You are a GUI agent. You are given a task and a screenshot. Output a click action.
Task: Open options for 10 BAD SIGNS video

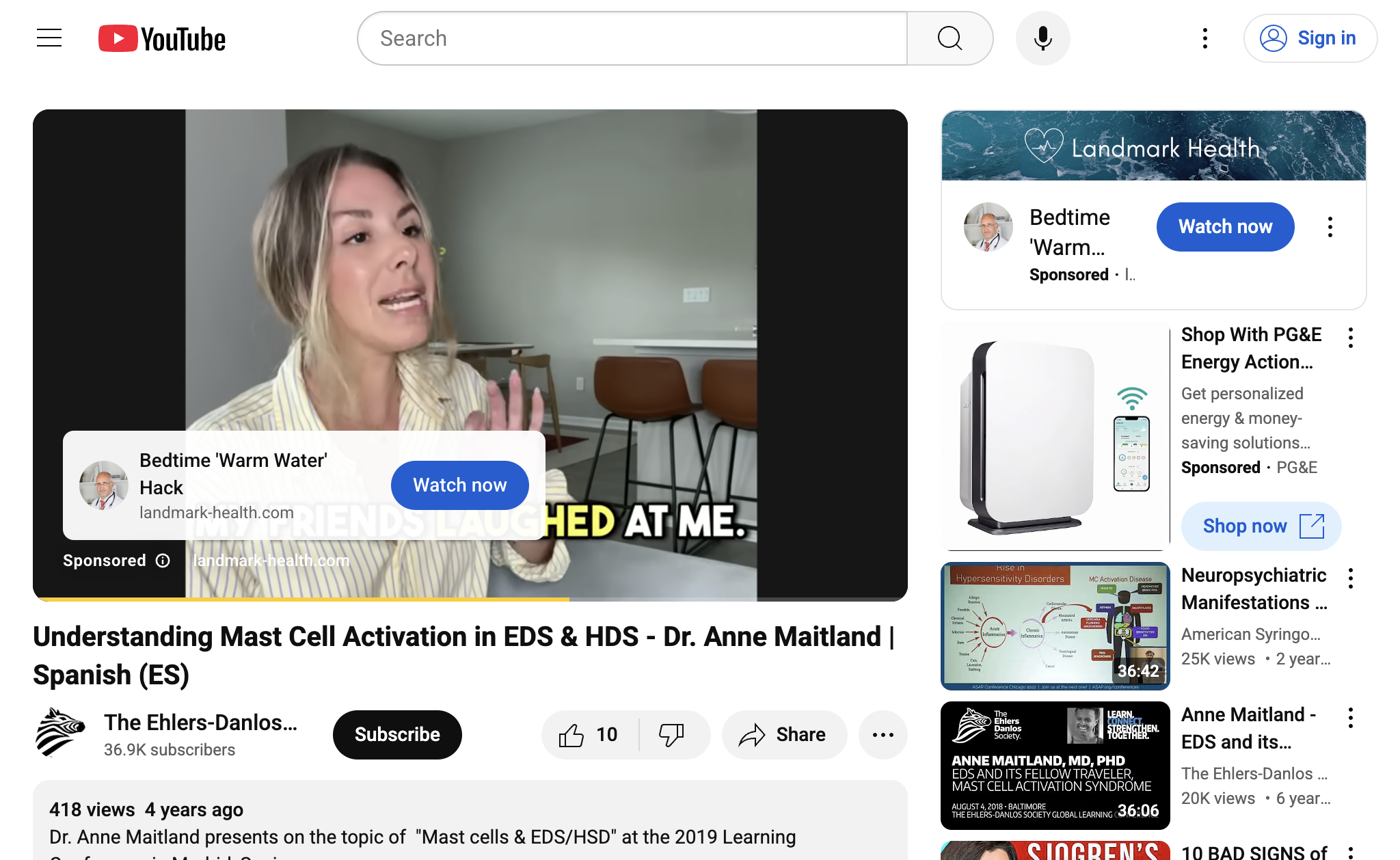tap(1350, 852)
